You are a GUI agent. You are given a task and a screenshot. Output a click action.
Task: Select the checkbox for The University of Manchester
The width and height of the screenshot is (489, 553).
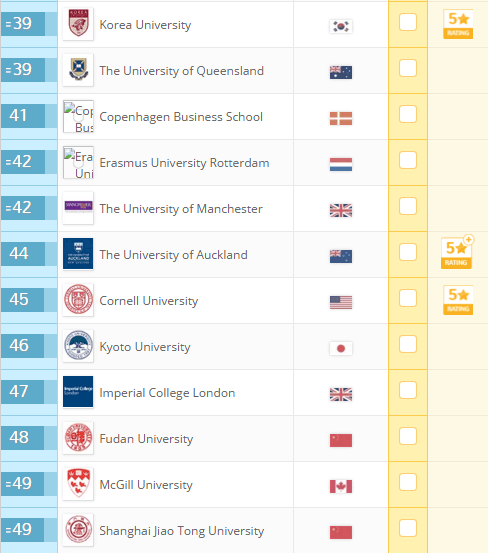(408, 206)
